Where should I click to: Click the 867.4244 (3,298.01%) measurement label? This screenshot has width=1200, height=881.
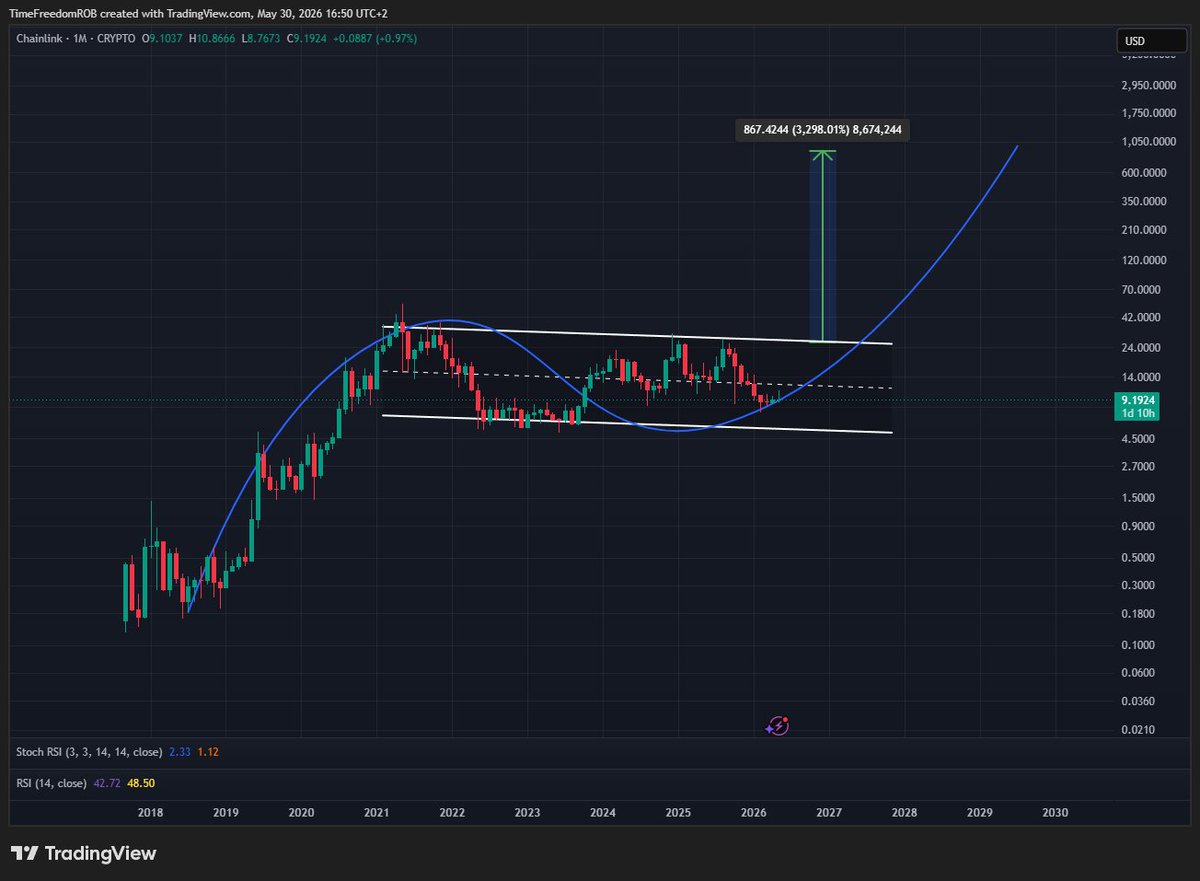[x=822, y=130]
